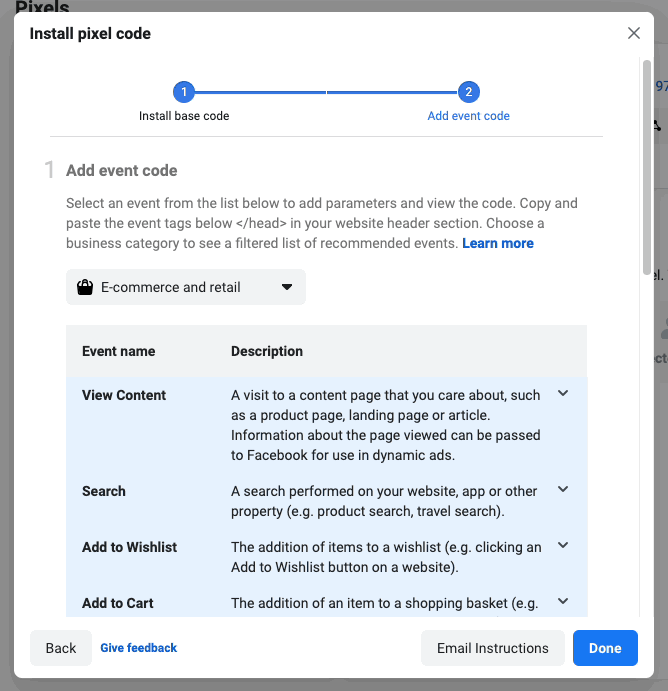The width and height of the screenshot is (668, 691).
Task: Select the View Content event name
Action: click(124, 395)
